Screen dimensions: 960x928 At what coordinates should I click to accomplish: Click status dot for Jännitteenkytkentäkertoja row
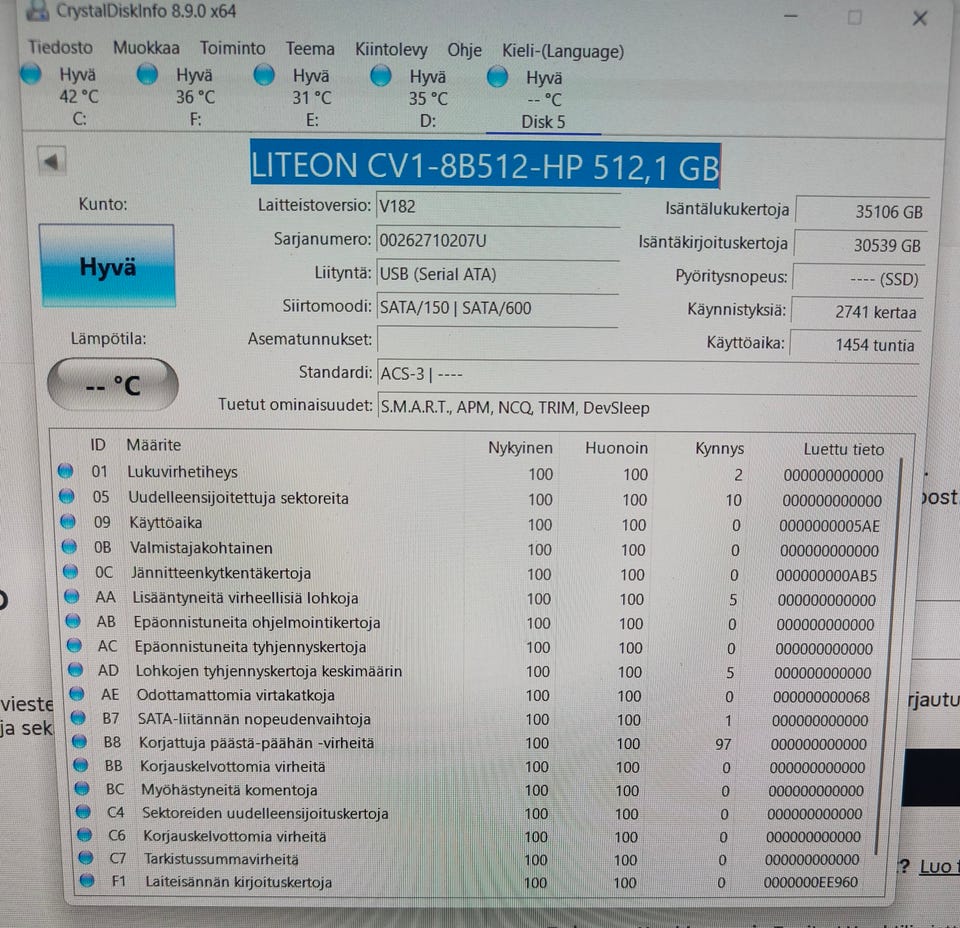coord(71,571)
